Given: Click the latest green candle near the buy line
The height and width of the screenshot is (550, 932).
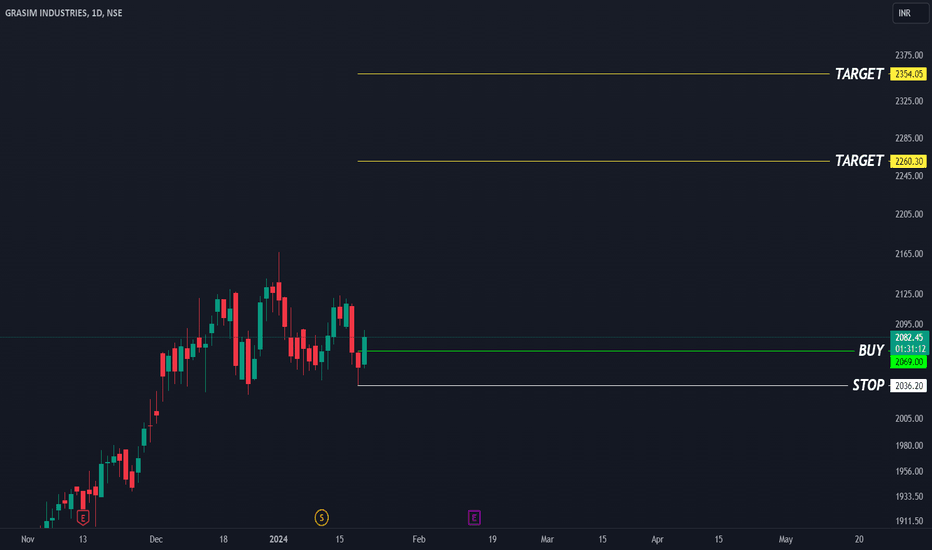Looking at the screenshot, I should [364, 350].
